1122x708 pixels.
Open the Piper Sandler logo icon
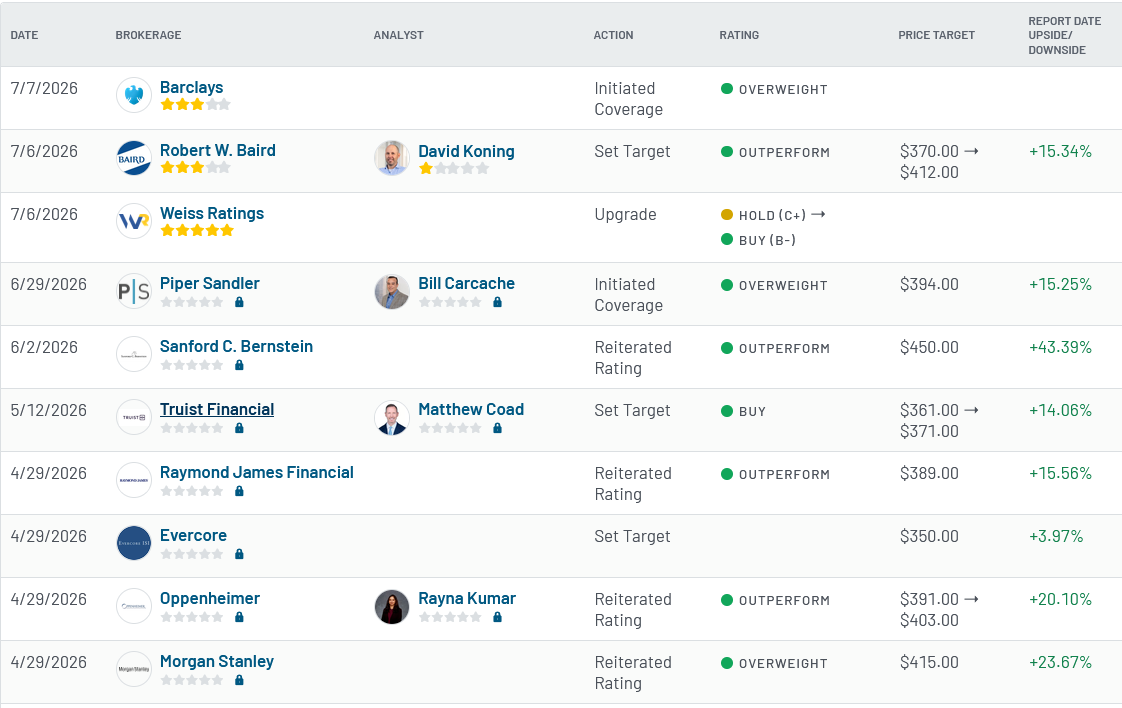[x=134, y=291]
